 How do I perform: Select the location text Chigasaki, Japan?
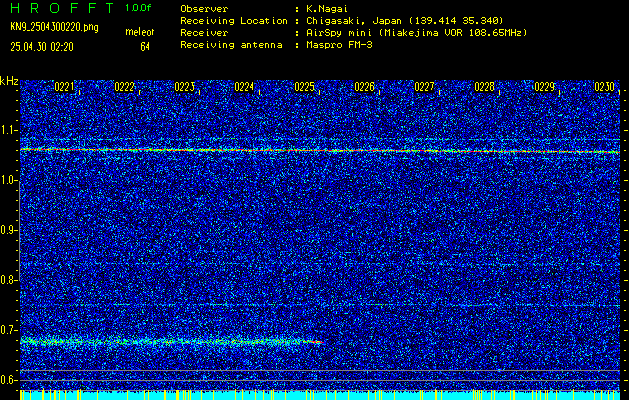[x=355, y=21]
